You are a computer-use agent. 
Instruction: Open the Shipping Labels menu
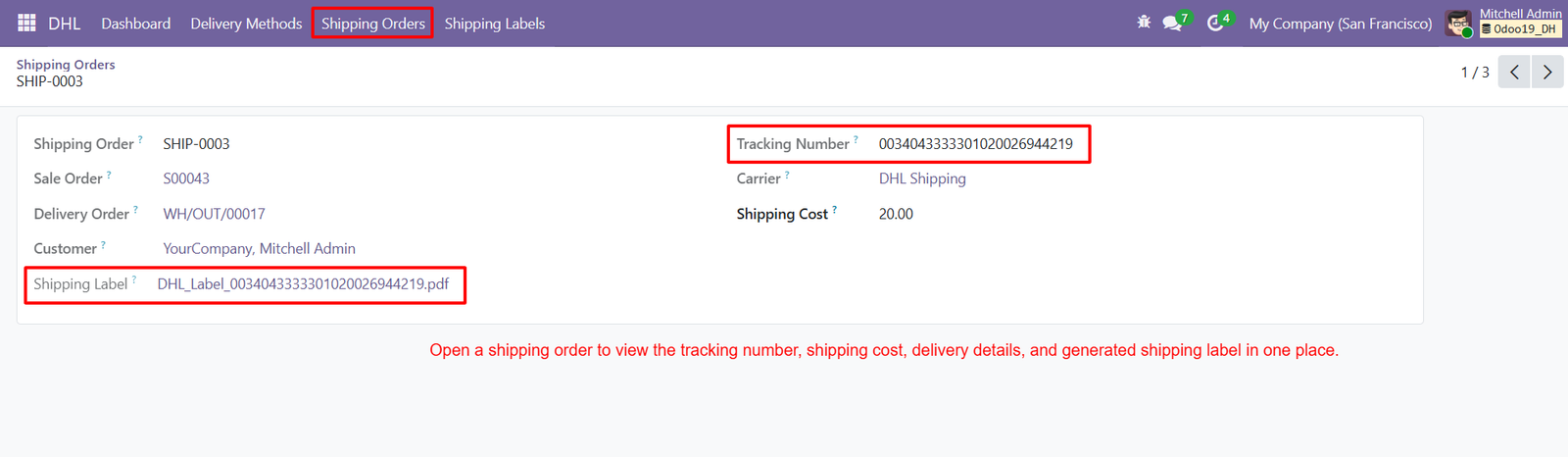click(x=495, y=24)
